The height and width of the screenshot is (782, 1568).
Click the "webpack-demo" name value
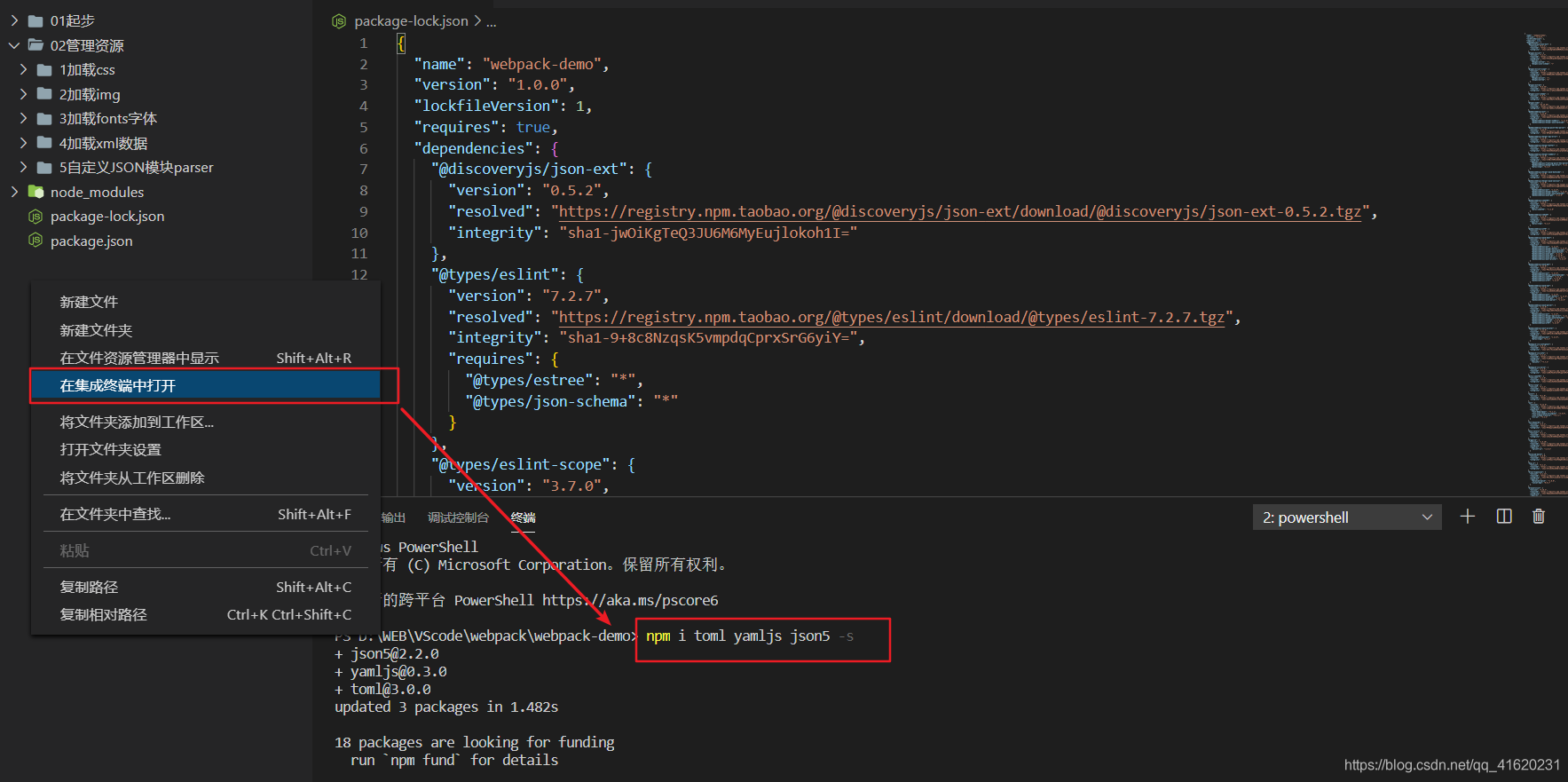[x=541, y=64]
